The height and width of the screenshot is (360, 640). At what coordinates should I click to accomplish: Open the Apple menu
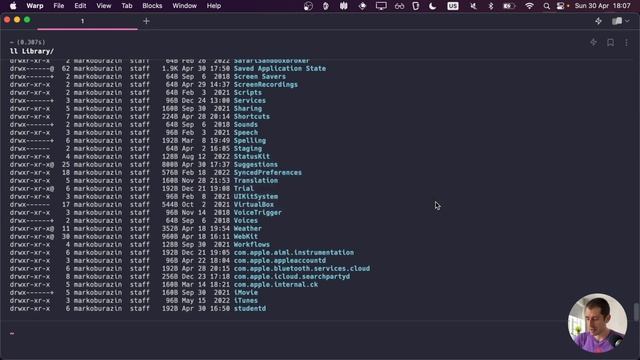(13, 6)
